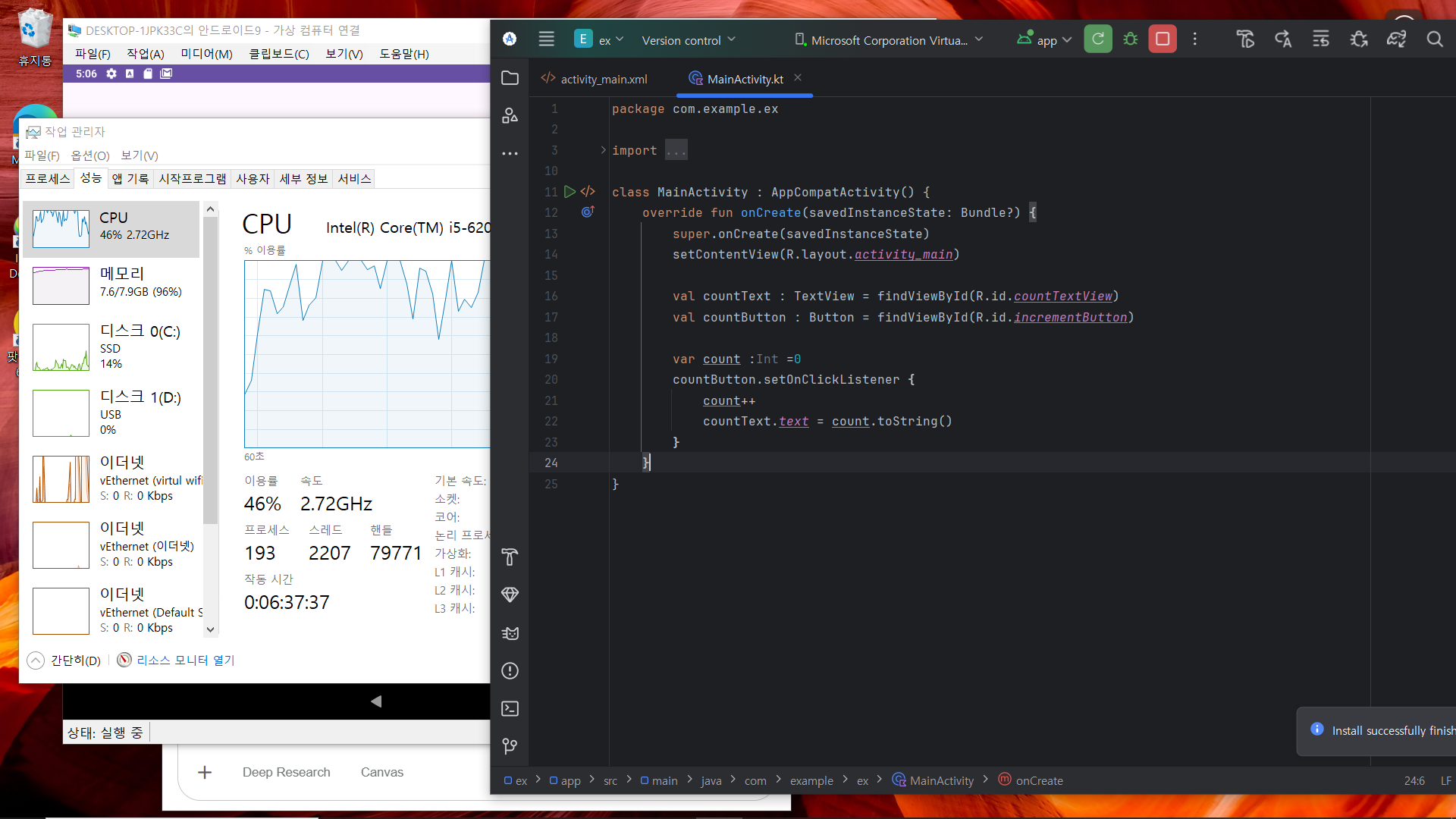Viewport: 1456px width, 819px height.
Task: Open the Build hammer tool window
Action: coord(510,557)
